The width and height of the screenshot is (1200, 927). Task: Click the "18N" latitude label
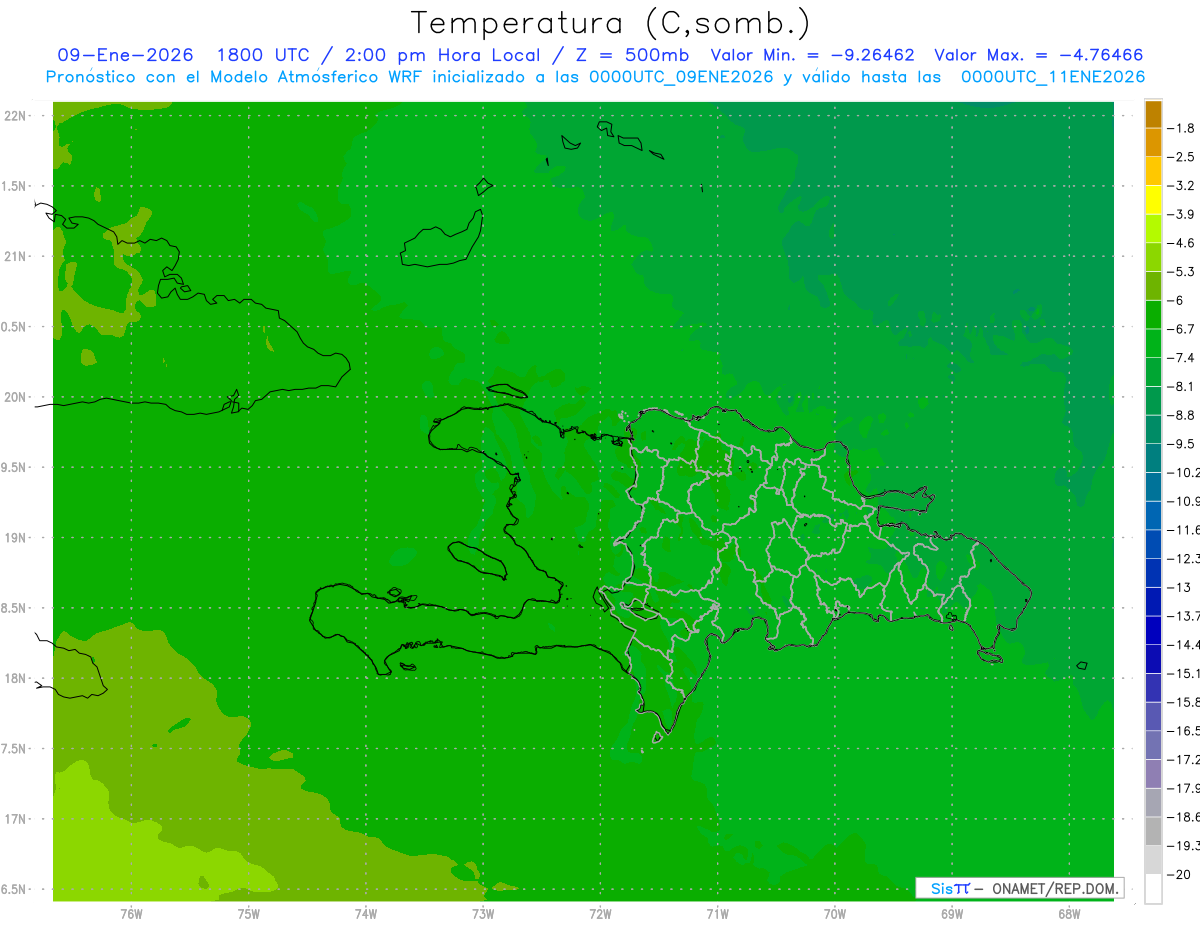coord(14,679)
